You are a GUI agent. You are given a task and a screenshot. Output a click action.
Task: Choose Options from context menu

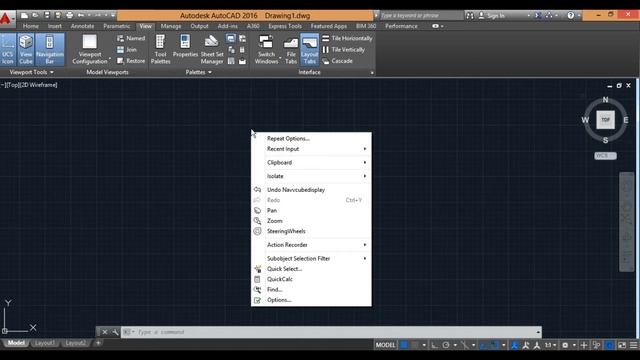tap(311, 300)
